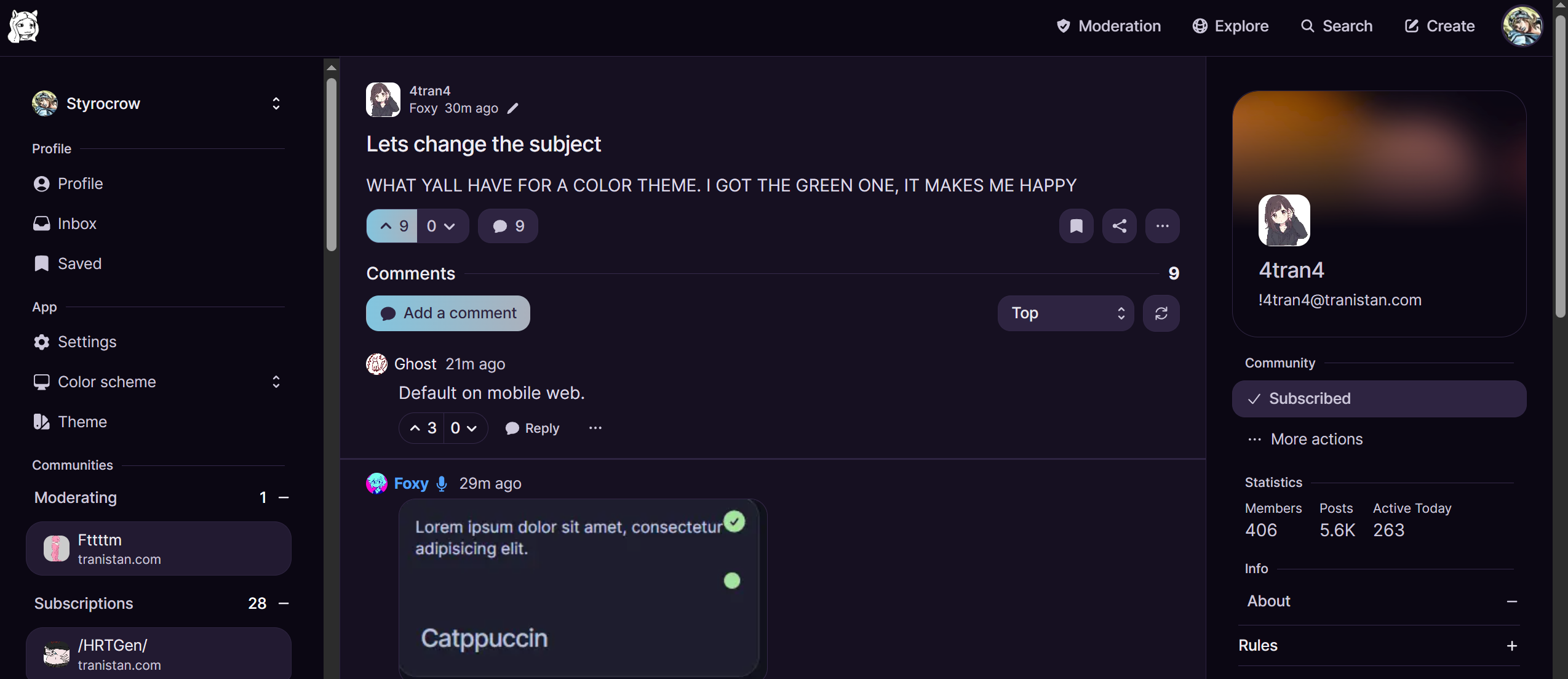
Task: Toggle upvote on the post
Action: (x=392, y=226)
